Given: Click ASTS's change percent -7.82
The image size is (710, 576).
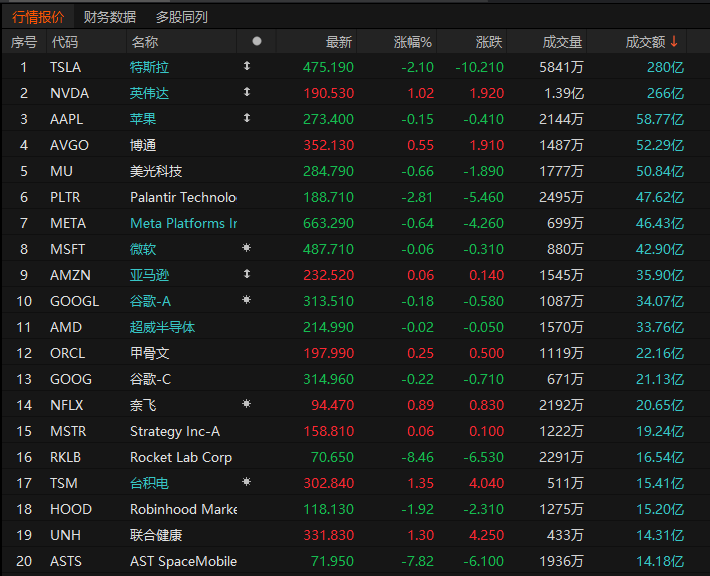Looking at the screenshot, I should pos(417,562).
